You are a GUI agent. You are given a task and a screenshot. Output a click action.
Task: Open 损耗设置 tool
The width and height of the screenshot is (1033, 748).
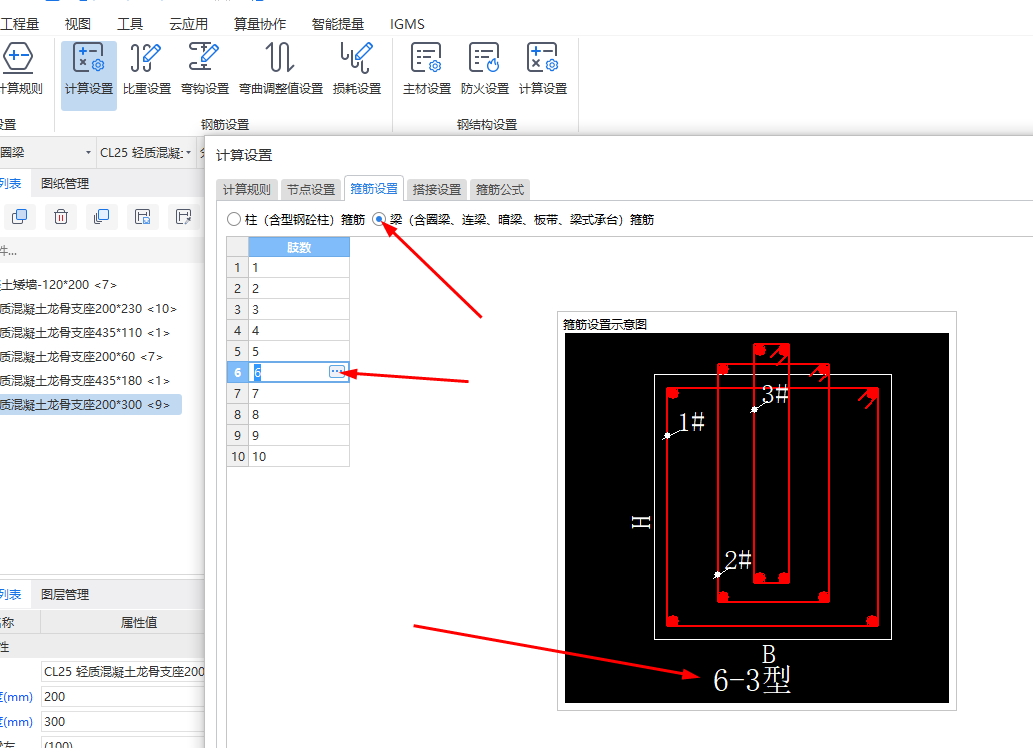[356, 69]
